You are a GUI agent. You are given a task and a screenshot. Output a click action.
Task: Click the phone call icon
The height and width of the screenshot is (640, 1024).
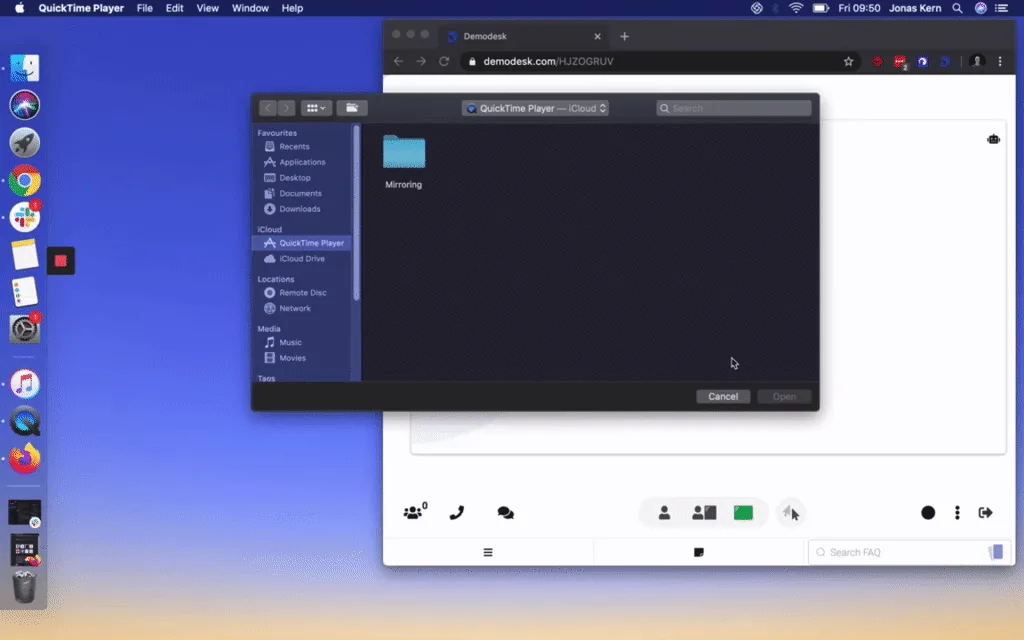click(457, 513)
